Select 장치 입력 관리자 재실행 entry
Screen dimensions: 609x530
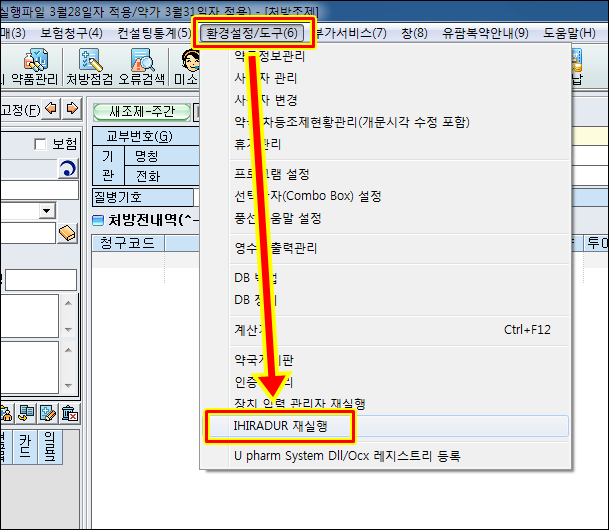point(385,404)
